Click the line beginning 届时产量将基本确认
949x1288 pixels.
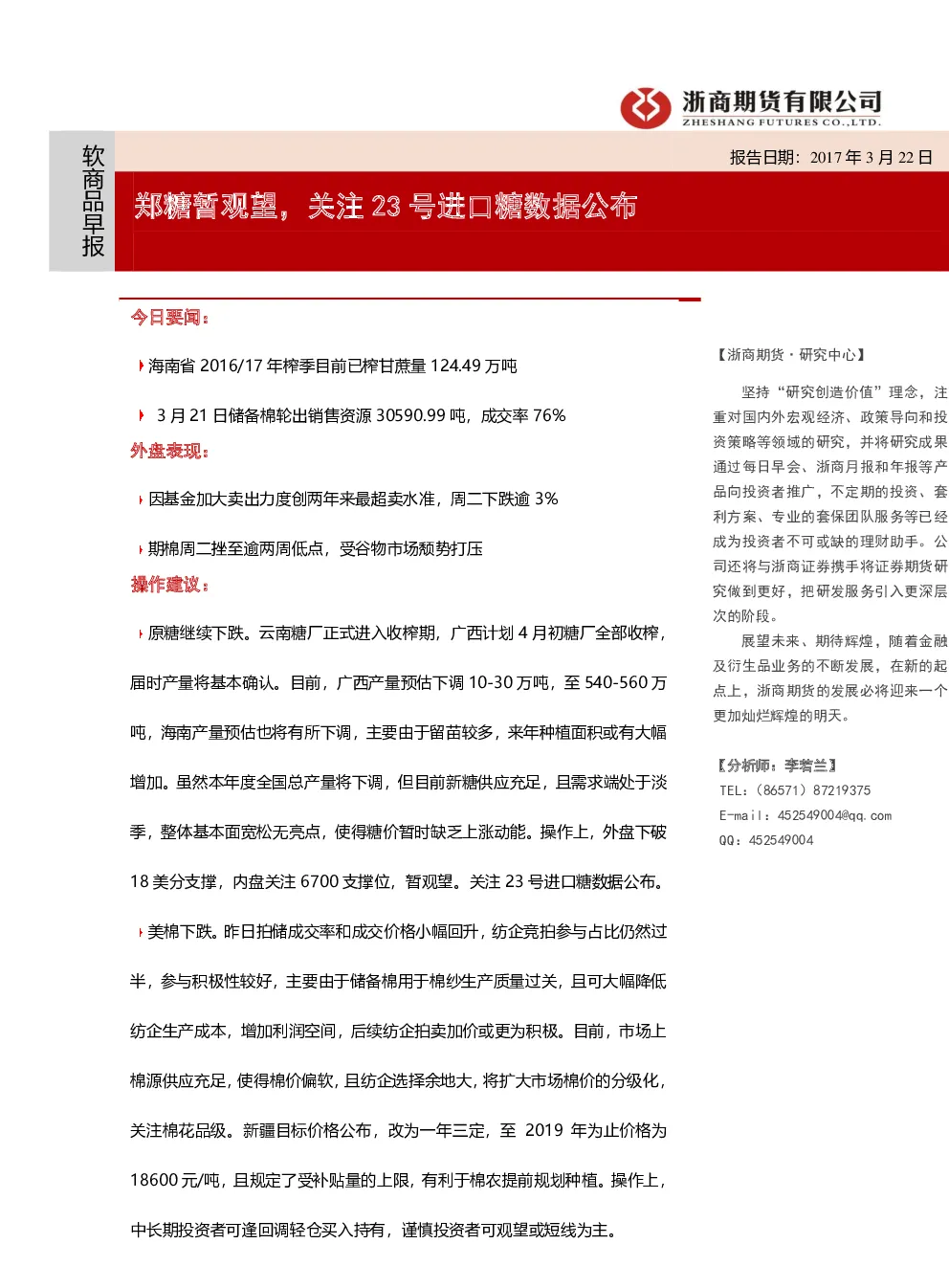(398, 682)
